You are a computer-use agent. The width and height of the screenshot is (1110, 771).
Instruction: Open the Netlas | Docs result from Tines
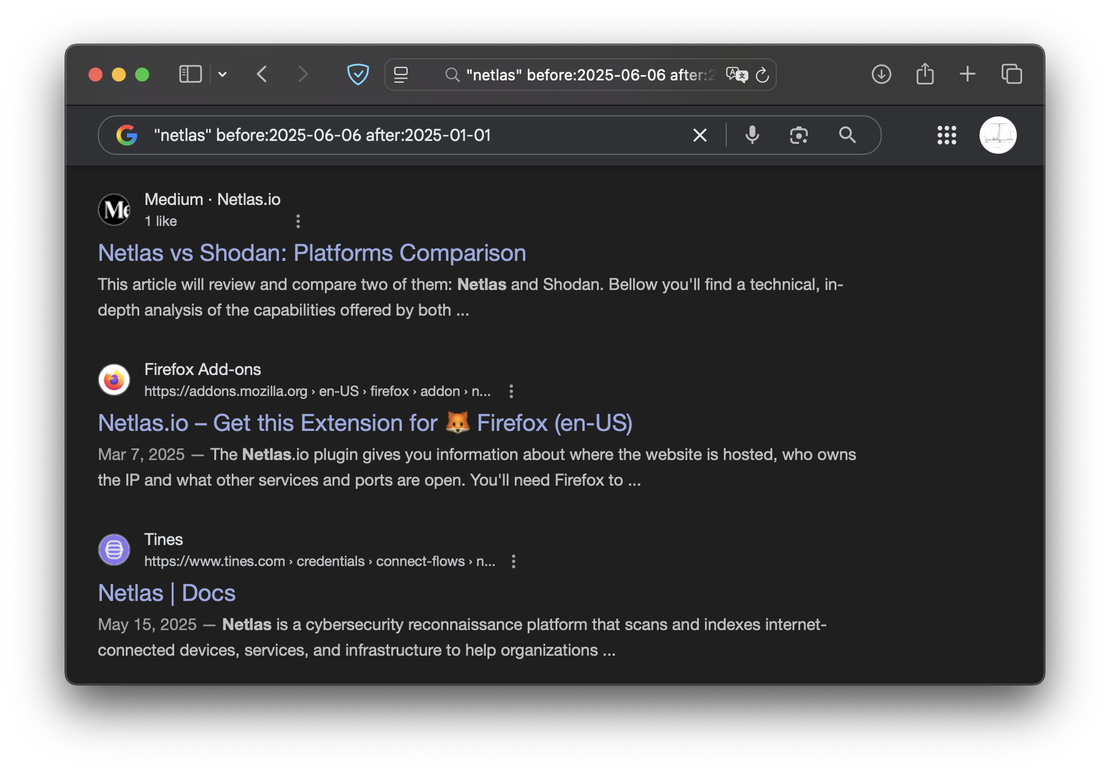click(167, 593)
